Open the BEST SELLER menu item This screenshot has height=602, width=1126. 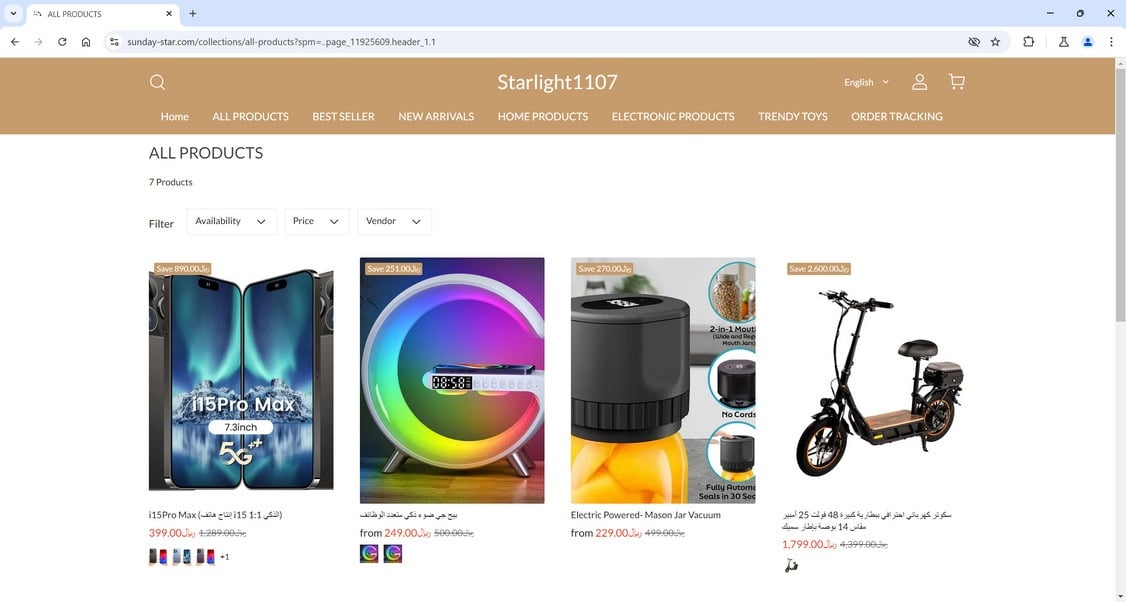(343, 116)
